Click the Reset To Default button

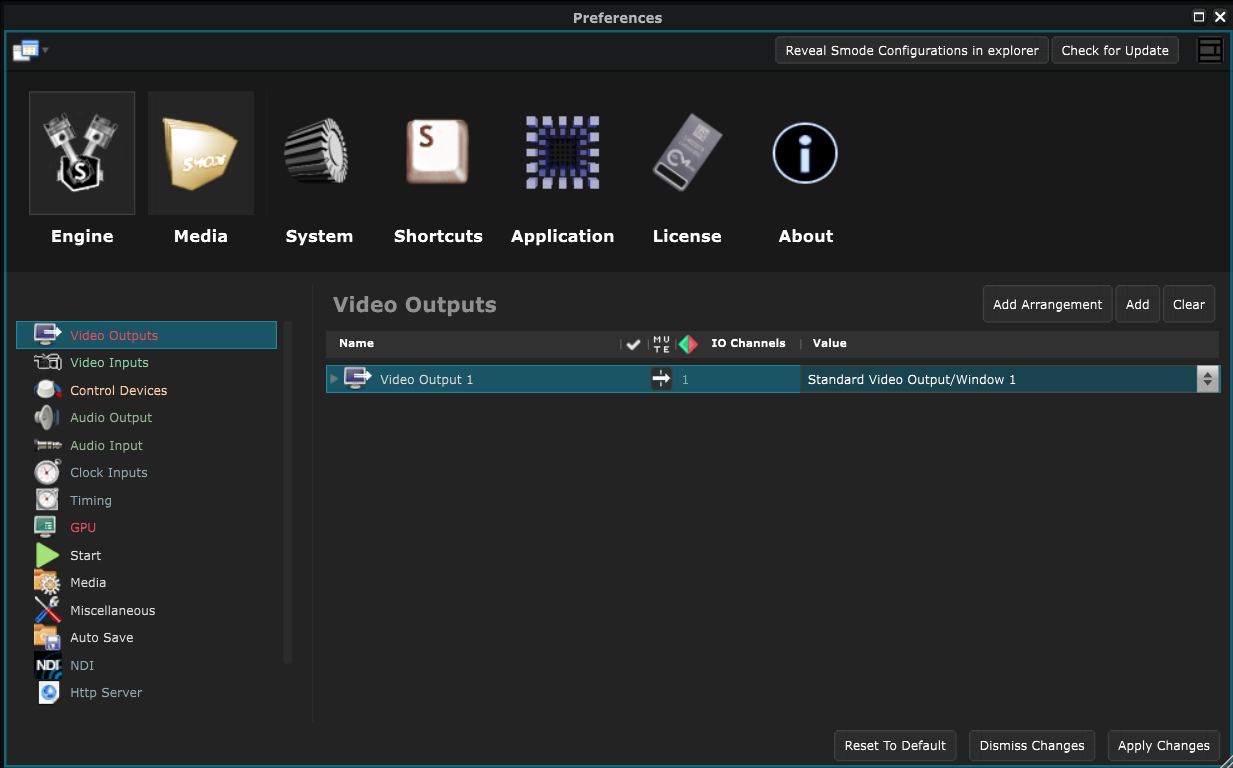point(895,745)
